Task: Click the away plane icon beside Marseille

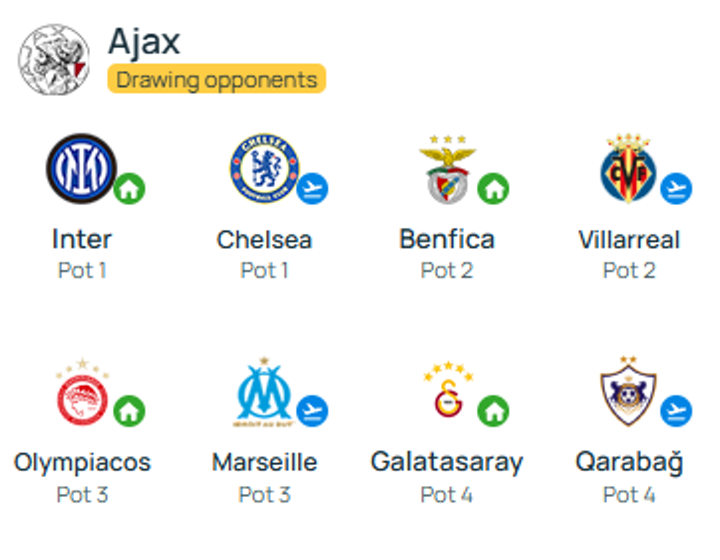Action: 313,410
